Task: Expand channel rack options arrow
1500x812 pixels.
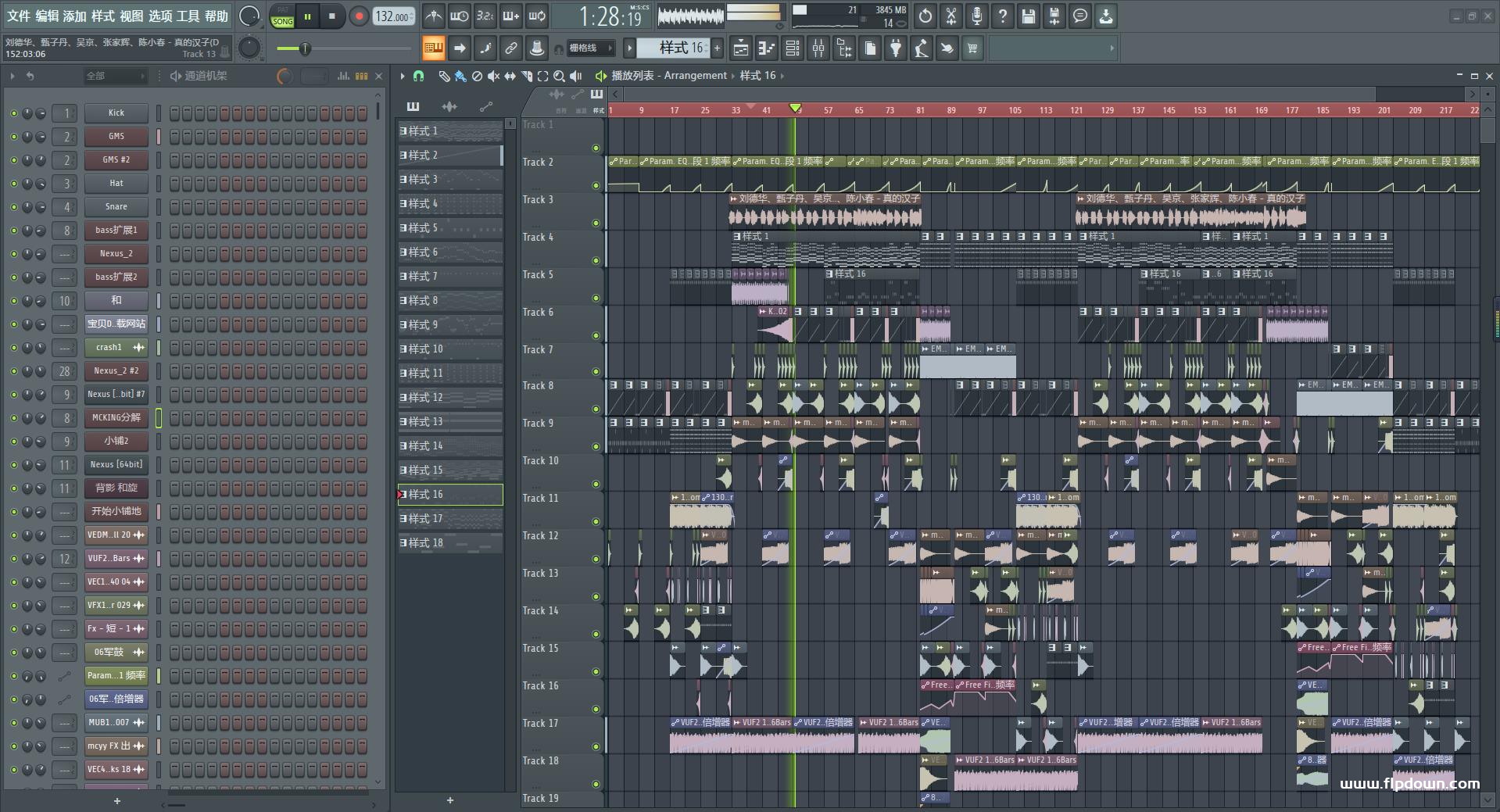Action: [13, 76]
